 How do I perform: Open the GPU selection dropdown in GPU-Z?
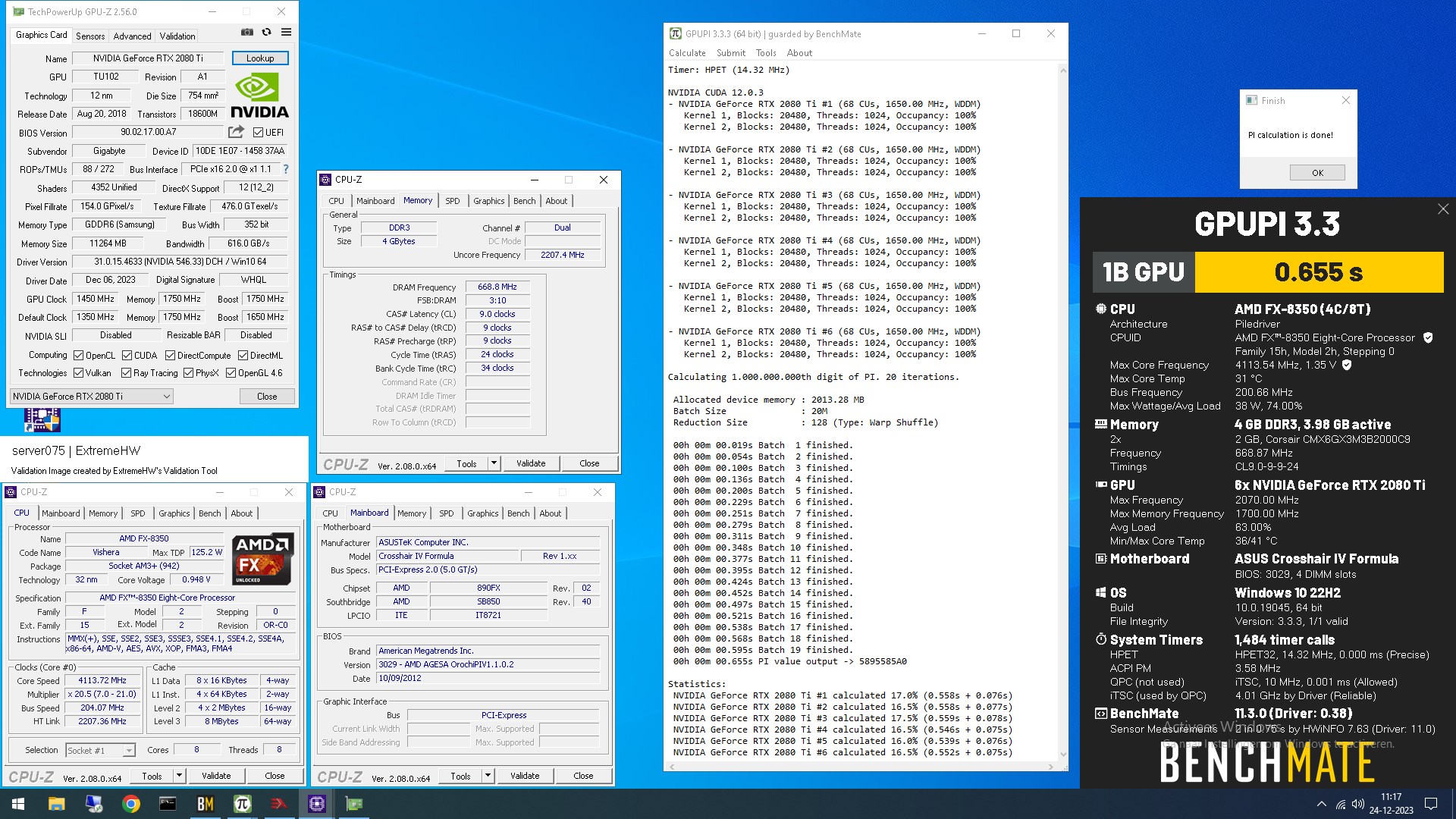click(x=92, y=396)
